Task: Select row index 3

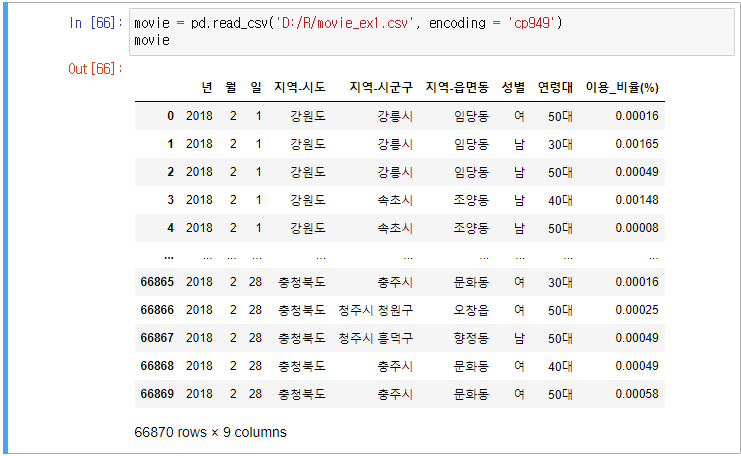Action: click(x=171, y=200)
